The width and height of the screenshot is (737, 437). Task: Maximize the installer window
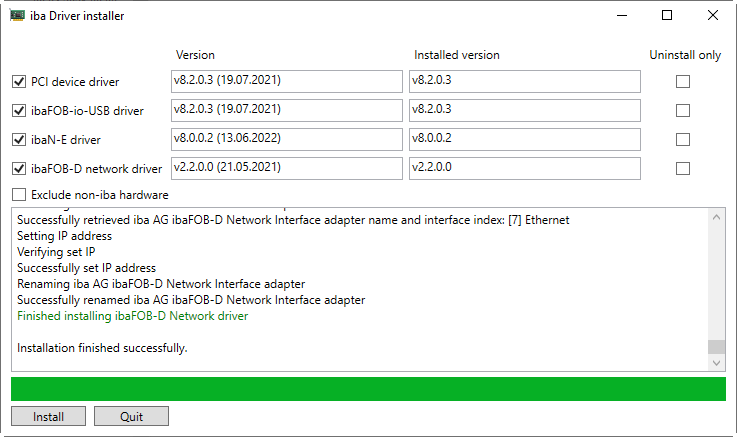click(667, 16)
